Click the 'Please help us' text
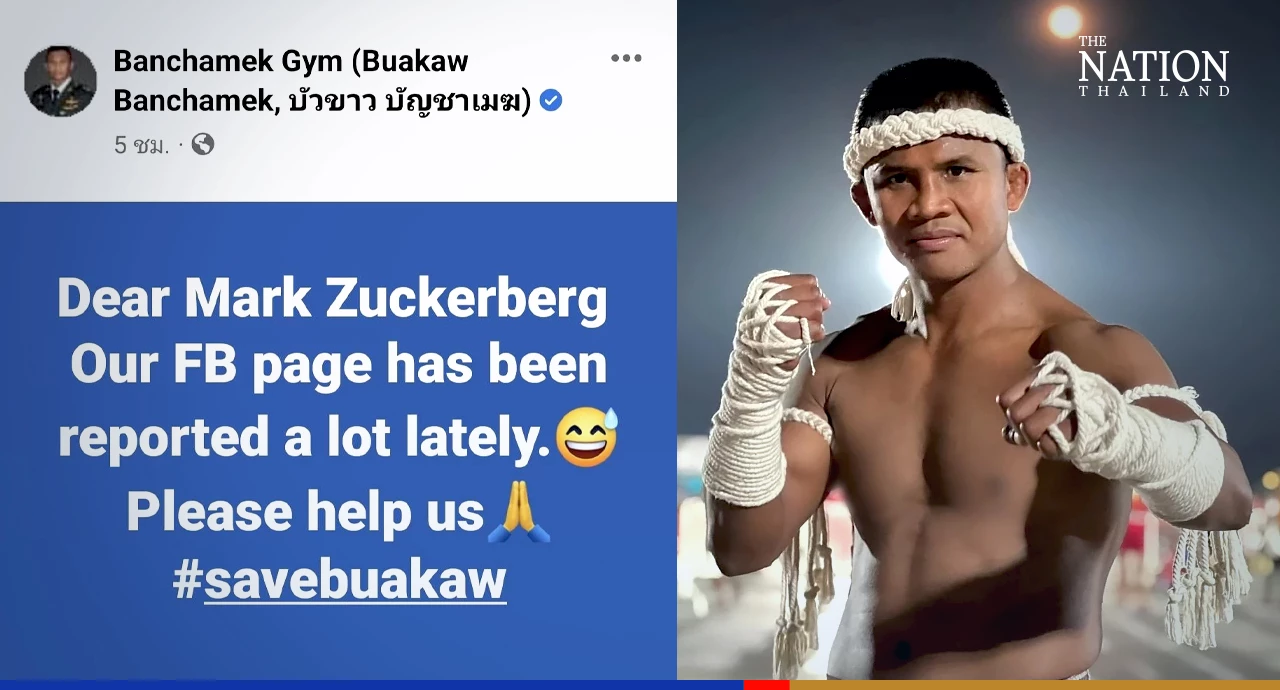Screen dimensions: 1280x690 305,512
